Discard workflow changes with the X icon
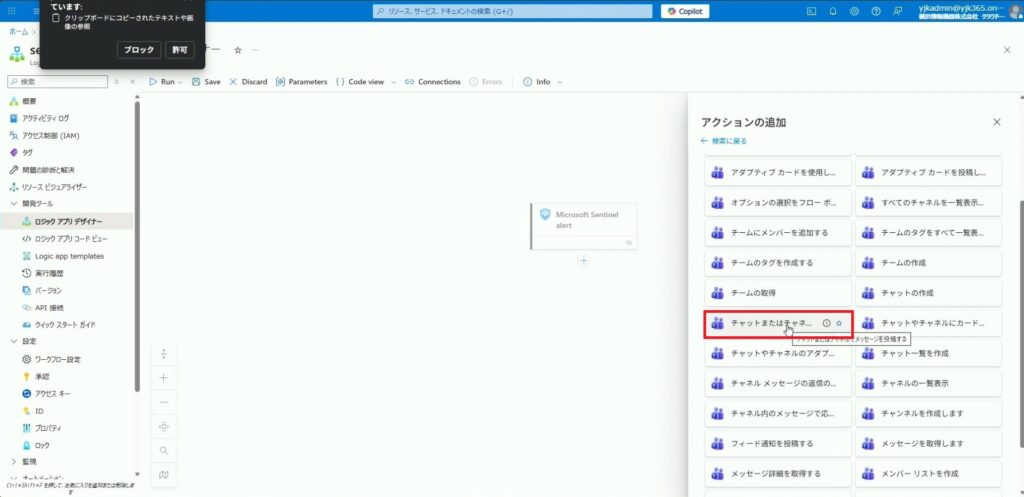This screenshot has width=1024, height=497. click(234, 82)
